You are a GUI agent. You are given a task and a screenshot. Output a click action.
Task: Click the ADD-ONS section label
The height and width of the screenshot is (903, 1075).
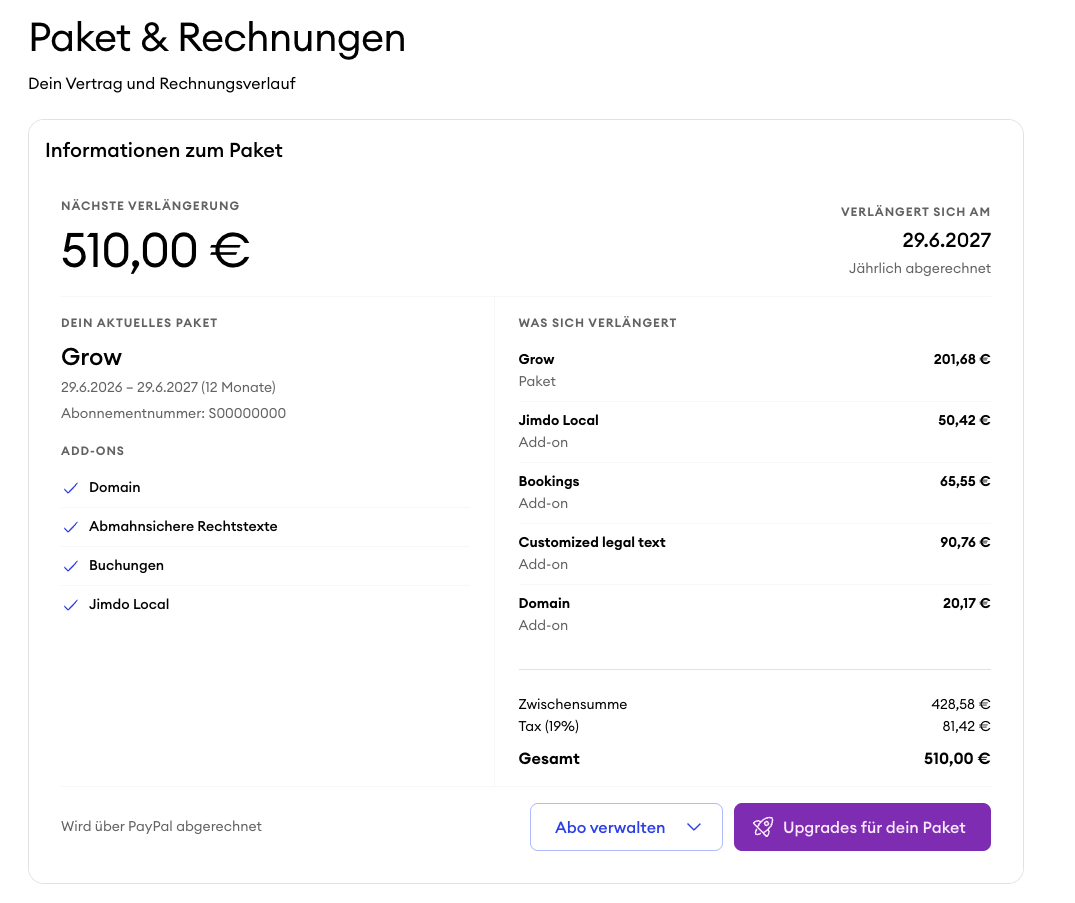pyautogui.click(x=93, y=451)
